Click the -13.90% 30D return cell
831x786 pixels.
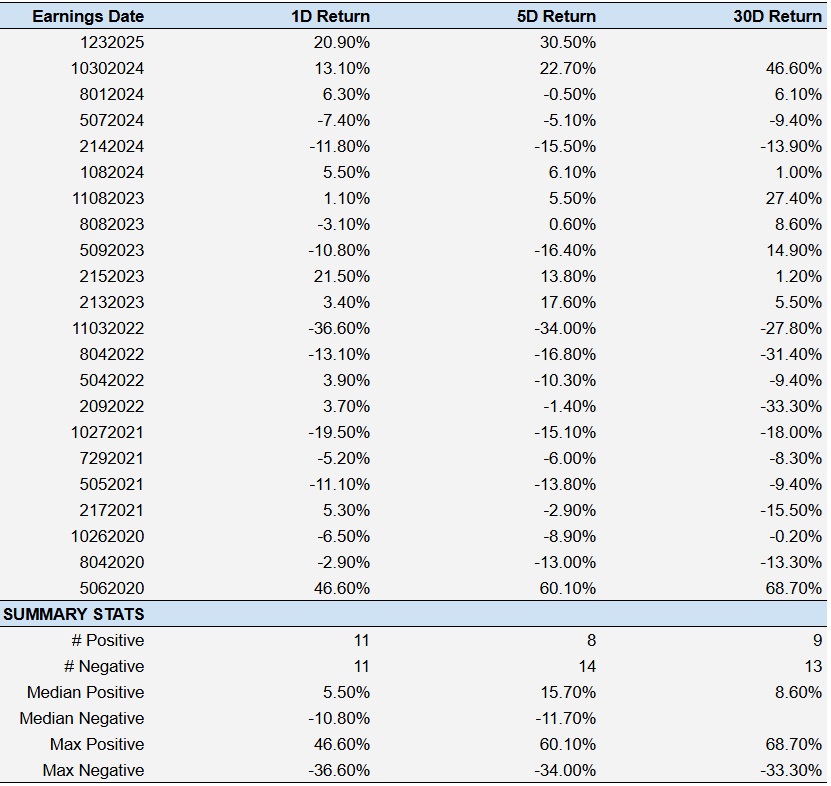(791, 146)
